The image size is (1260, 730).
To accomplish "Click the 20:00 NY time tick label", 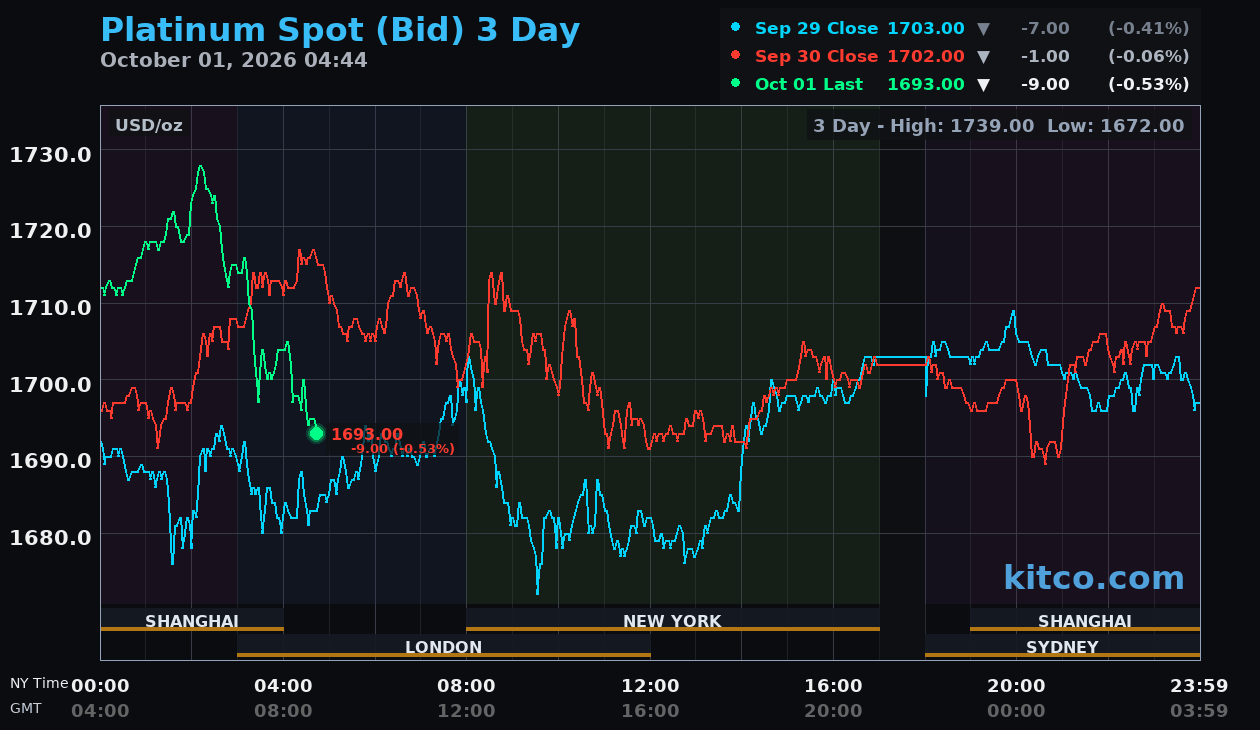I will (x=1016, y=686).
